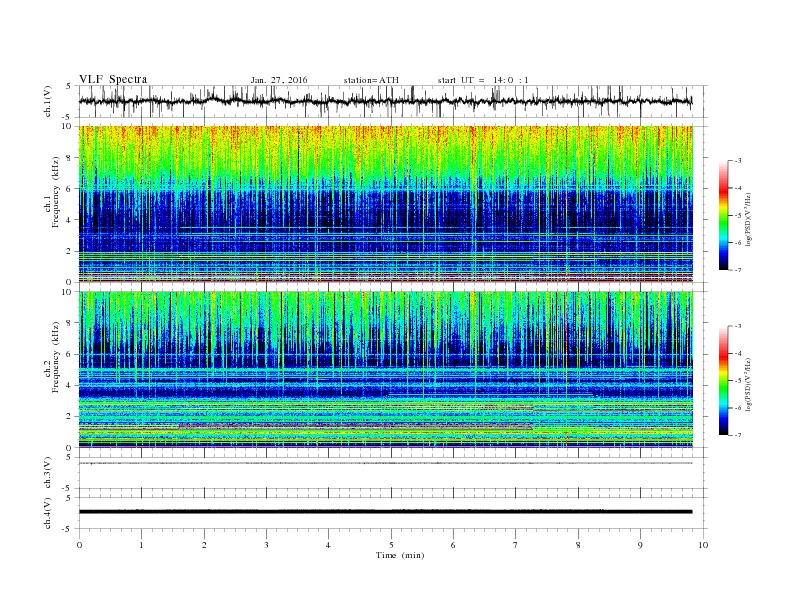Screen dimensions: 792x612
Task: Click the "ch.1(V)" waveform axis label
Action: (x=48, y=101)
